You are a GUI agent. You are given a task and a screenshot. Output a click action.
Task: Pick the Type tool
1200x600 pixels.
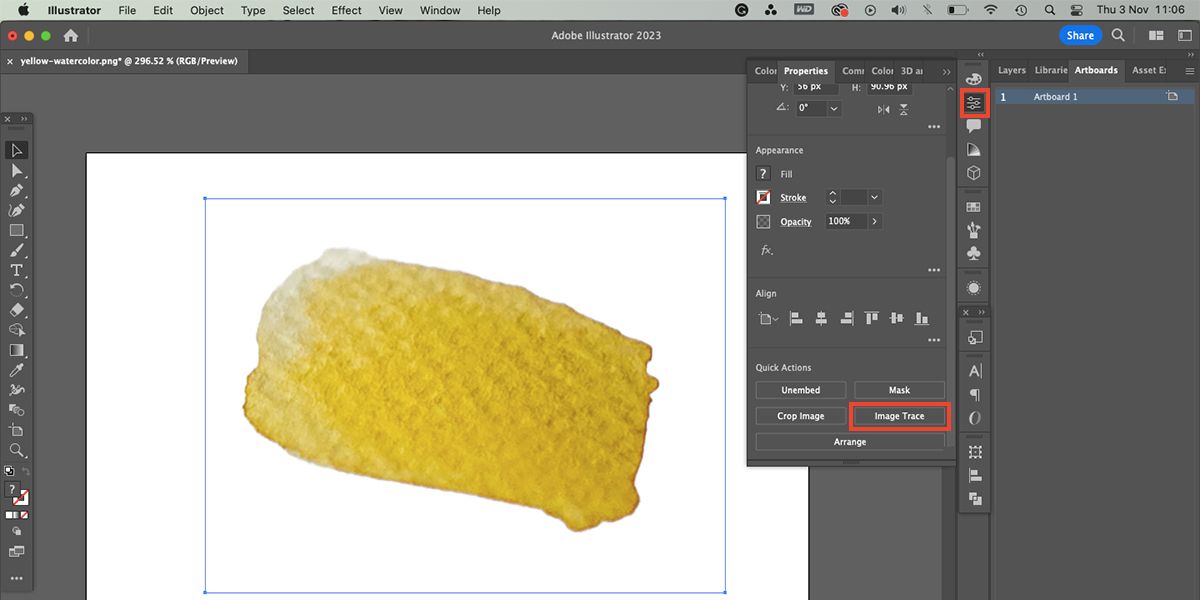coord(17,271)
